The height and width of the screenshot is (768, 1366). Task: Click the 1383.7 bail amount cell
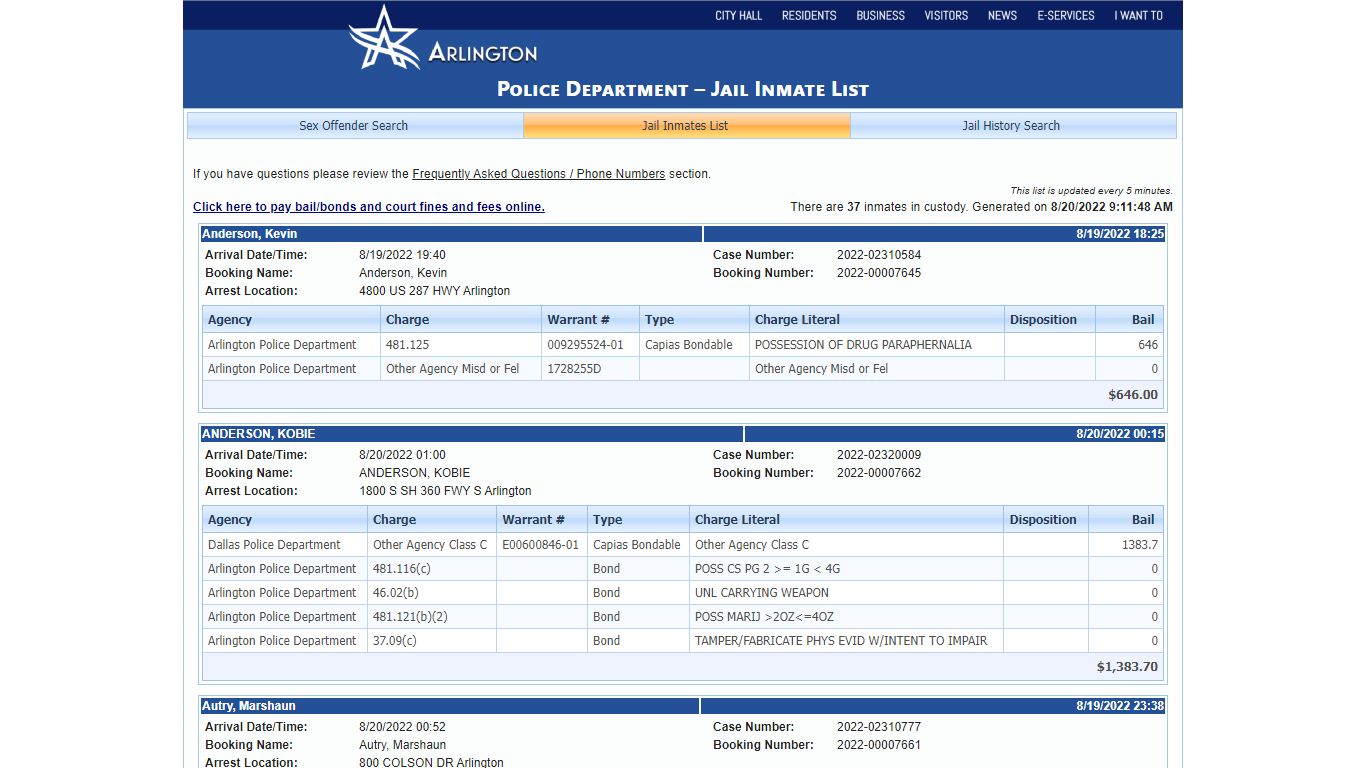tap(1126, 545)
